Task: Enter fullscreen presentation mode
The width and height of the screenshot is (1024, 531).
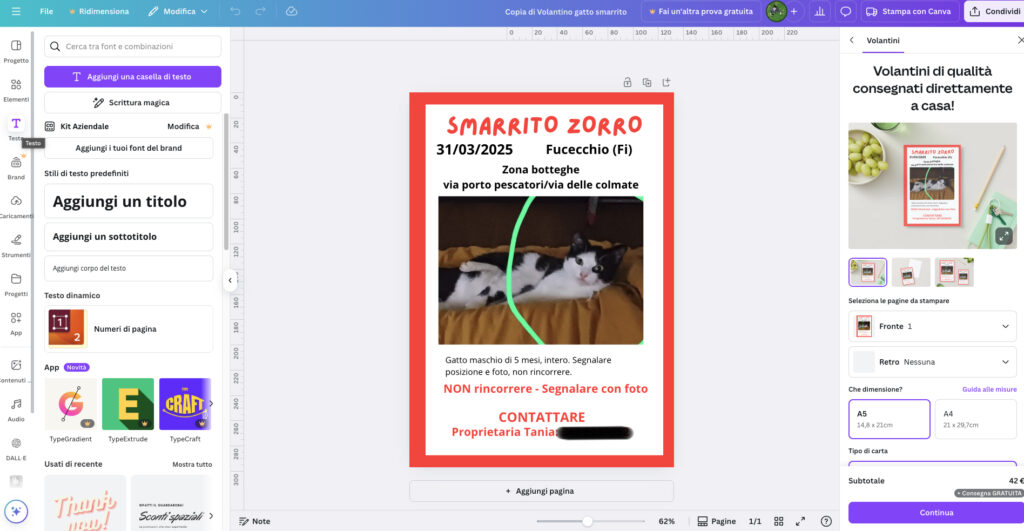Action: tap(800, 521)
